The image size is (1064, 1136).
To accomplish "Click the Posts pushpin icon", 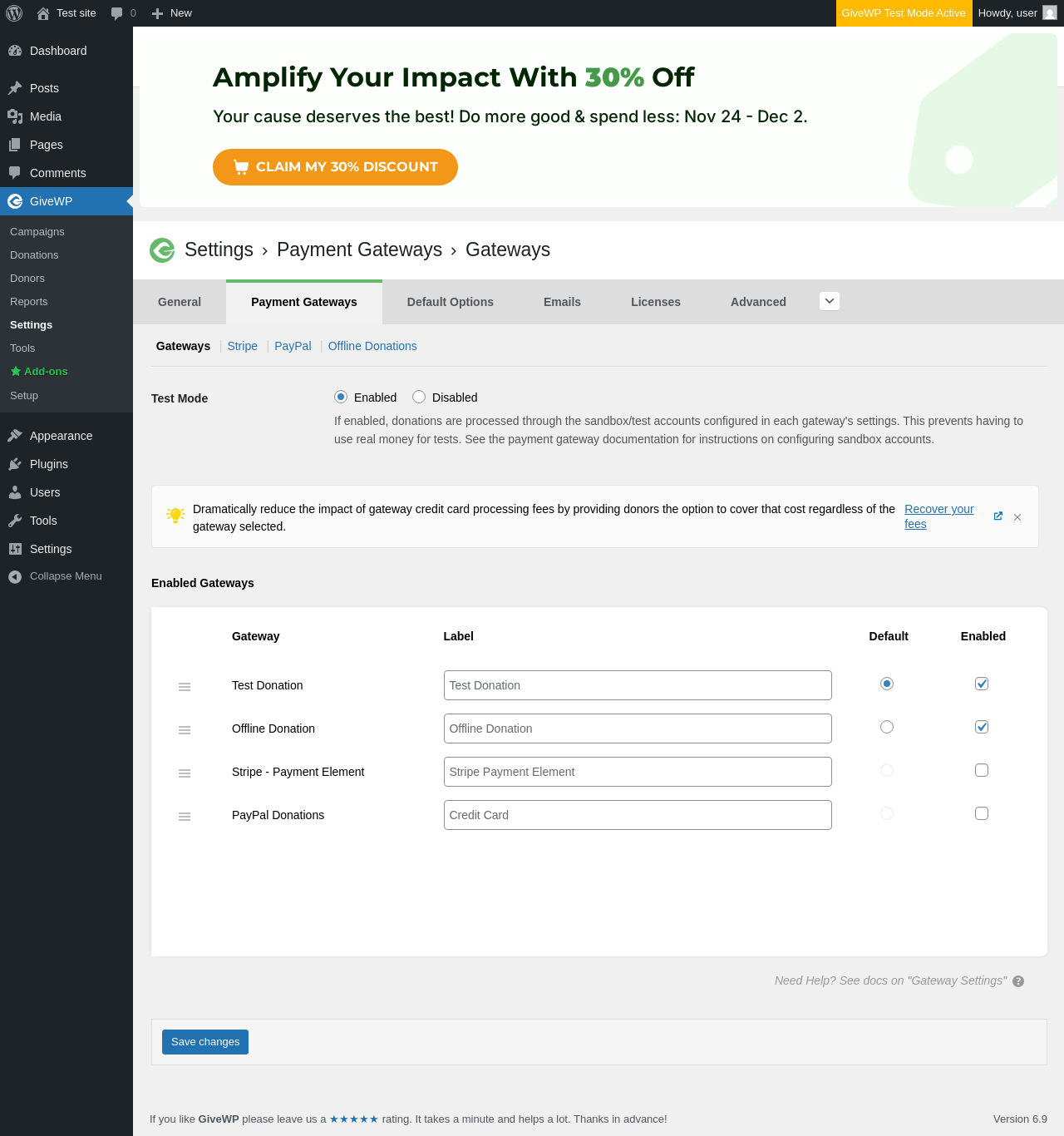I will tap(15, 88).
